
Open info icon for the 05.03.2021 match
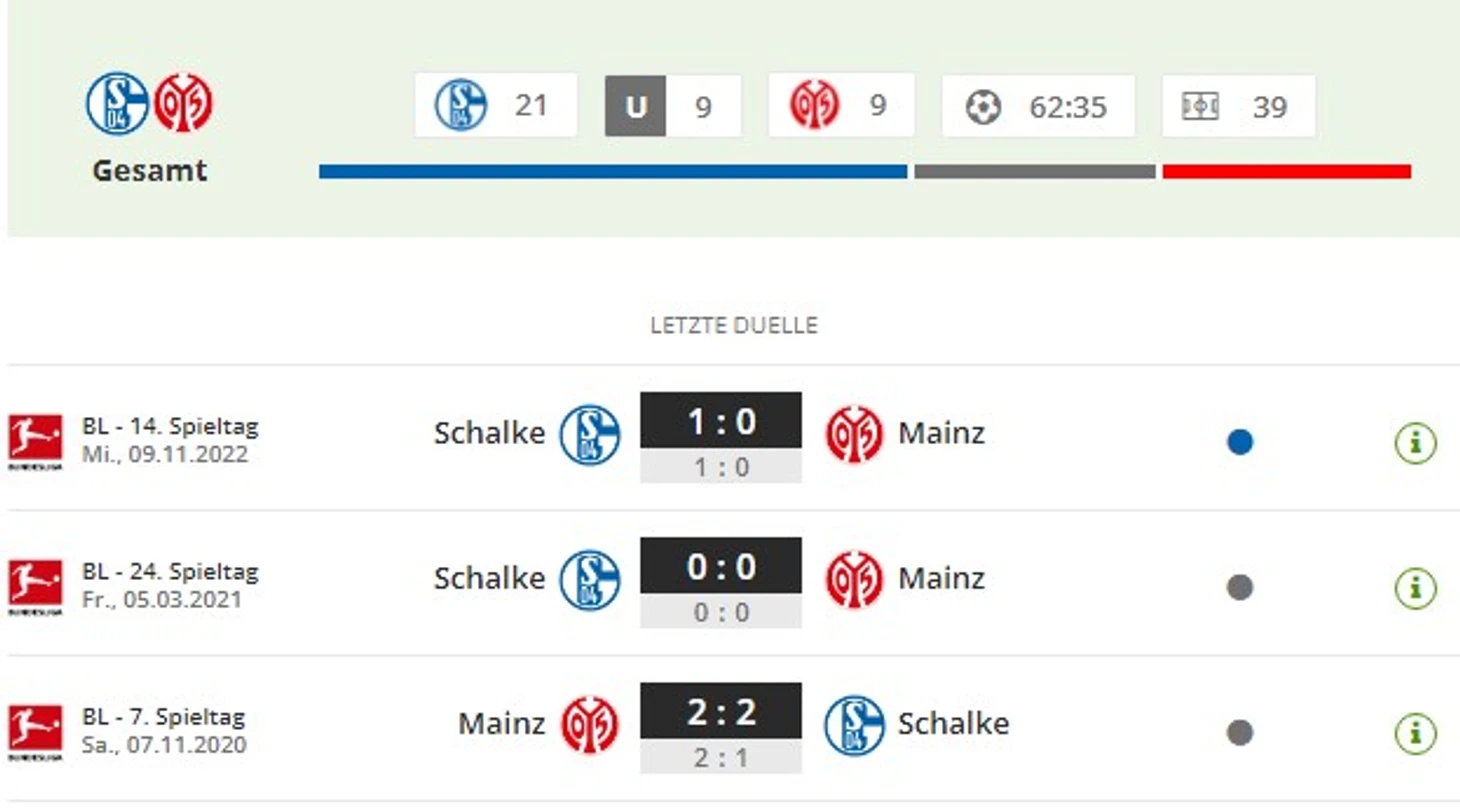(1415, 587)
